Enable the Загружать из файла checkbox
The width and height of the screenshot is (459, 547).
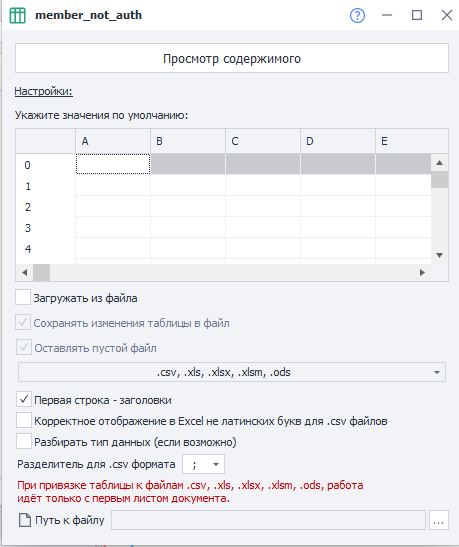point(23,298)
